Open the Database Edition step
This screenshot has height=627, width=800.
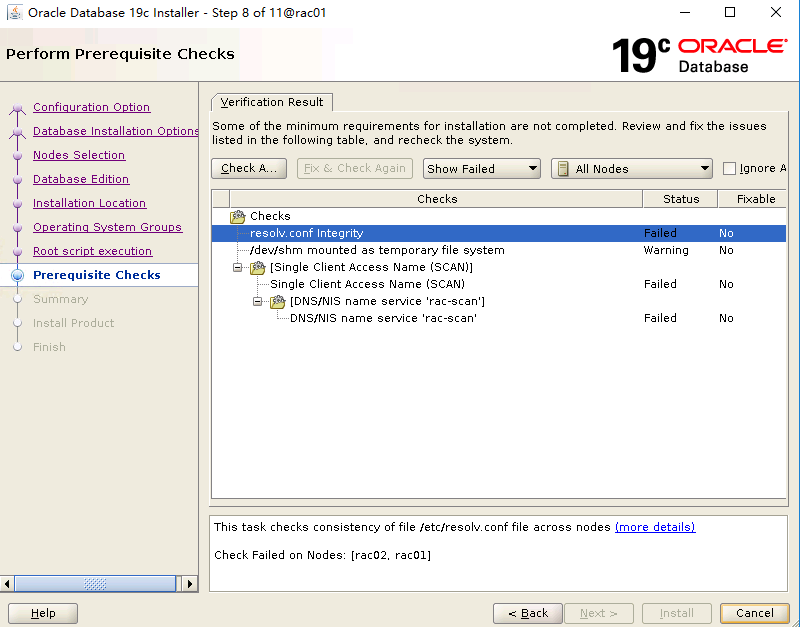(81, 179)
